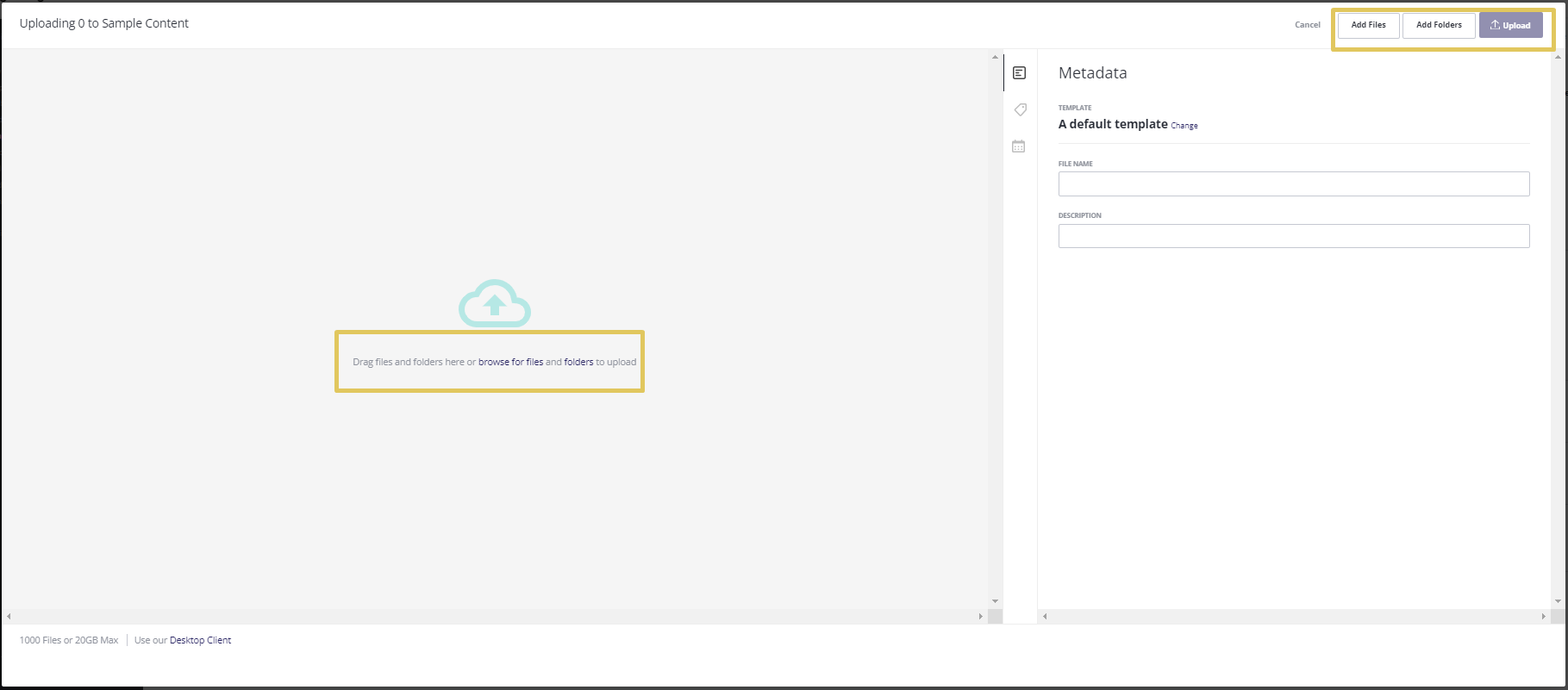
Task: Click 'Uploading 0 to Sample Content' title
Action: click(104, 23)
